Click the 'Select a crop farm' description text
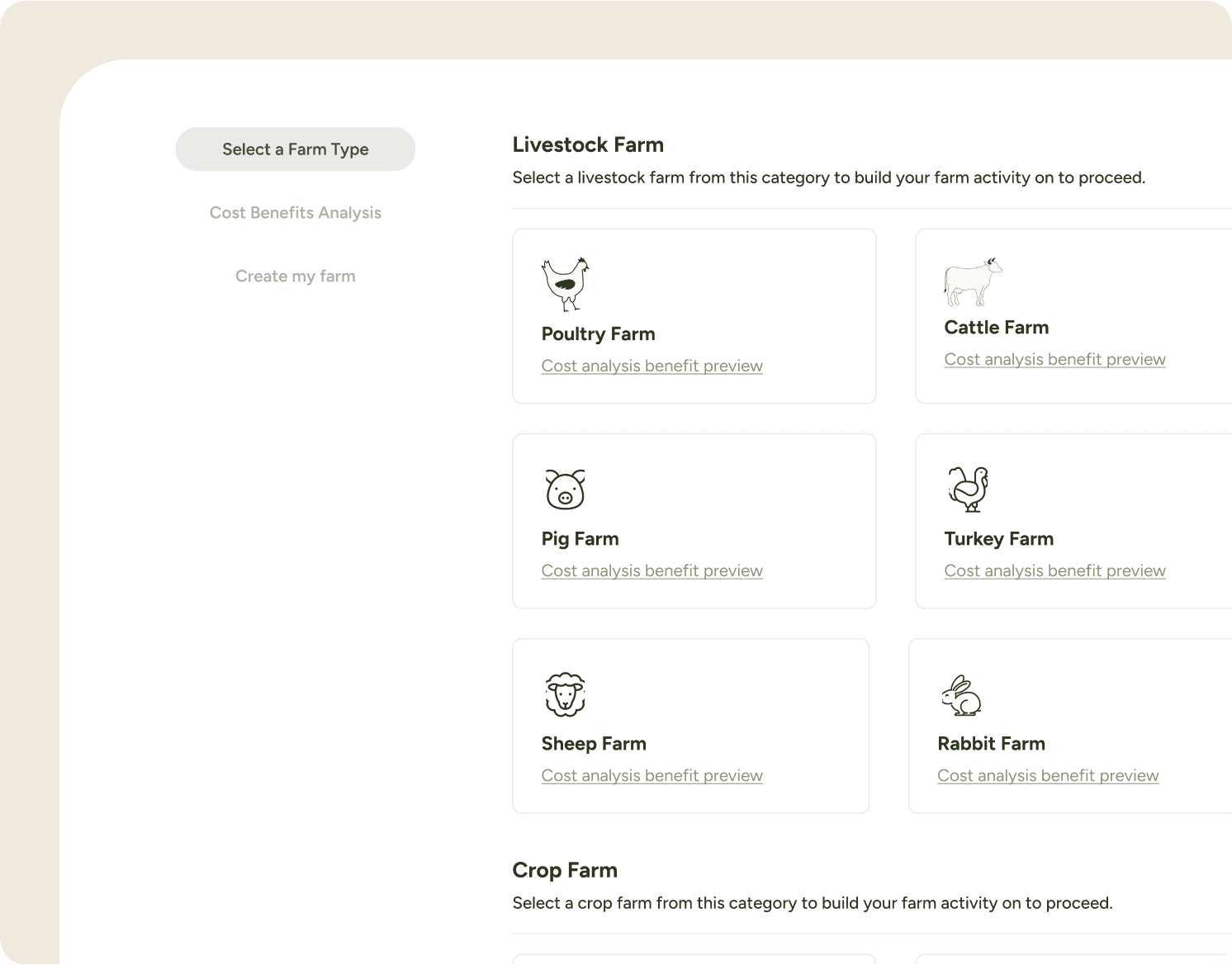The image size is (1232, 965). tap(813, 903)
